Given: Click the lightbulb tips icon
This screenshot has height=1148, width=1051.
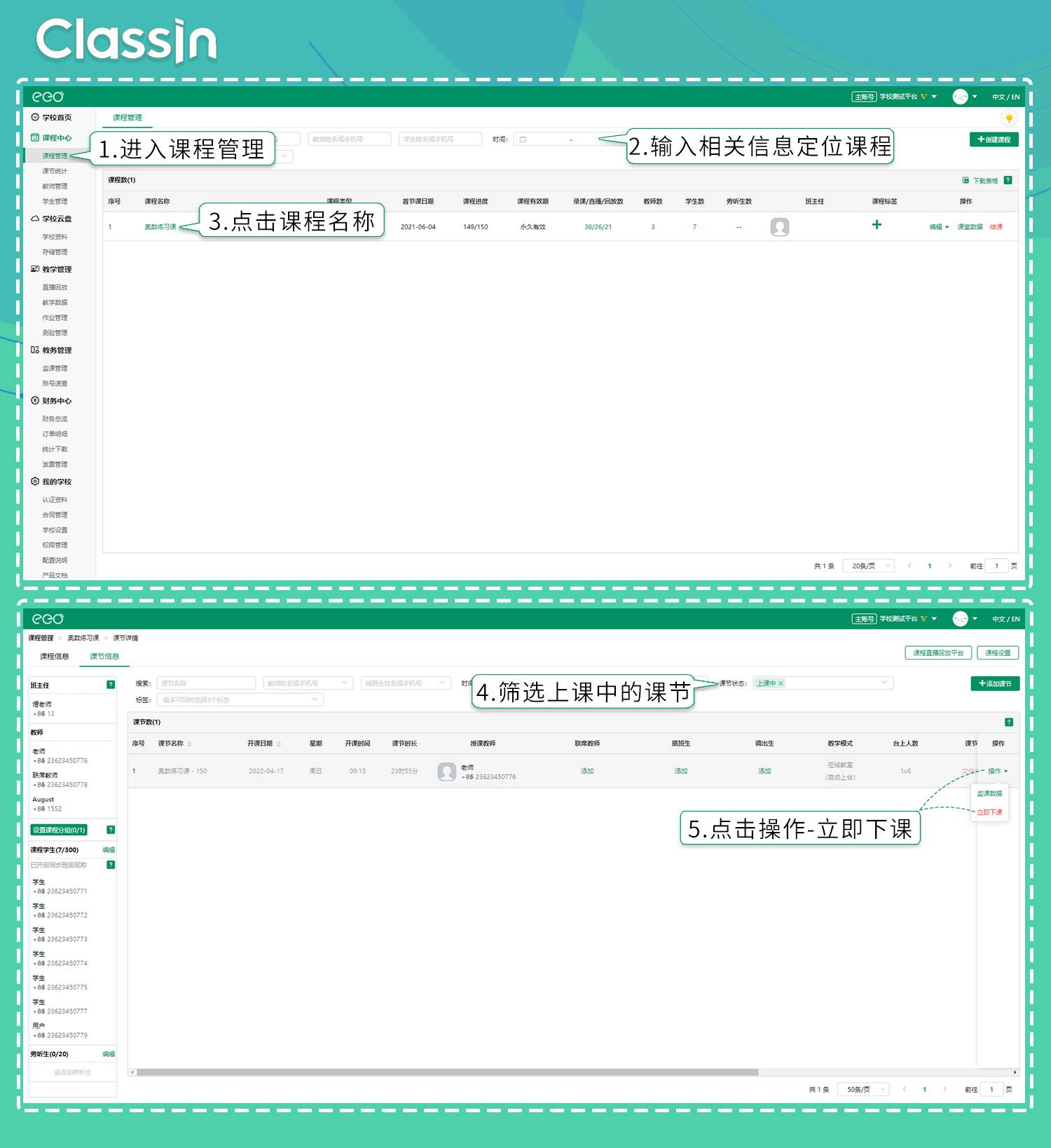Looking at the screenshot, I should click(1009, 118).
